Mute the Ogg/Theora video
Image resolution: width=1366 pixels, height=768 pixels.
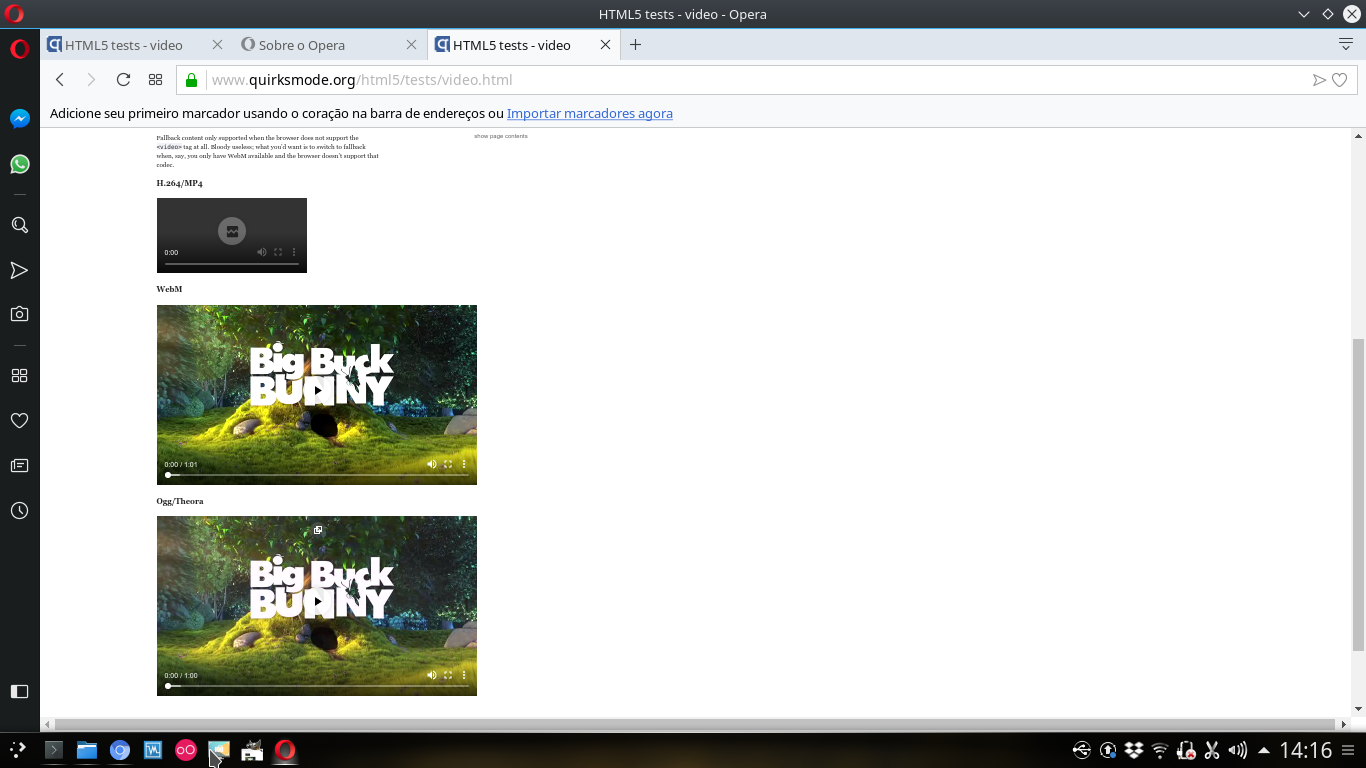pyautogui.click(x=432, y=675)
